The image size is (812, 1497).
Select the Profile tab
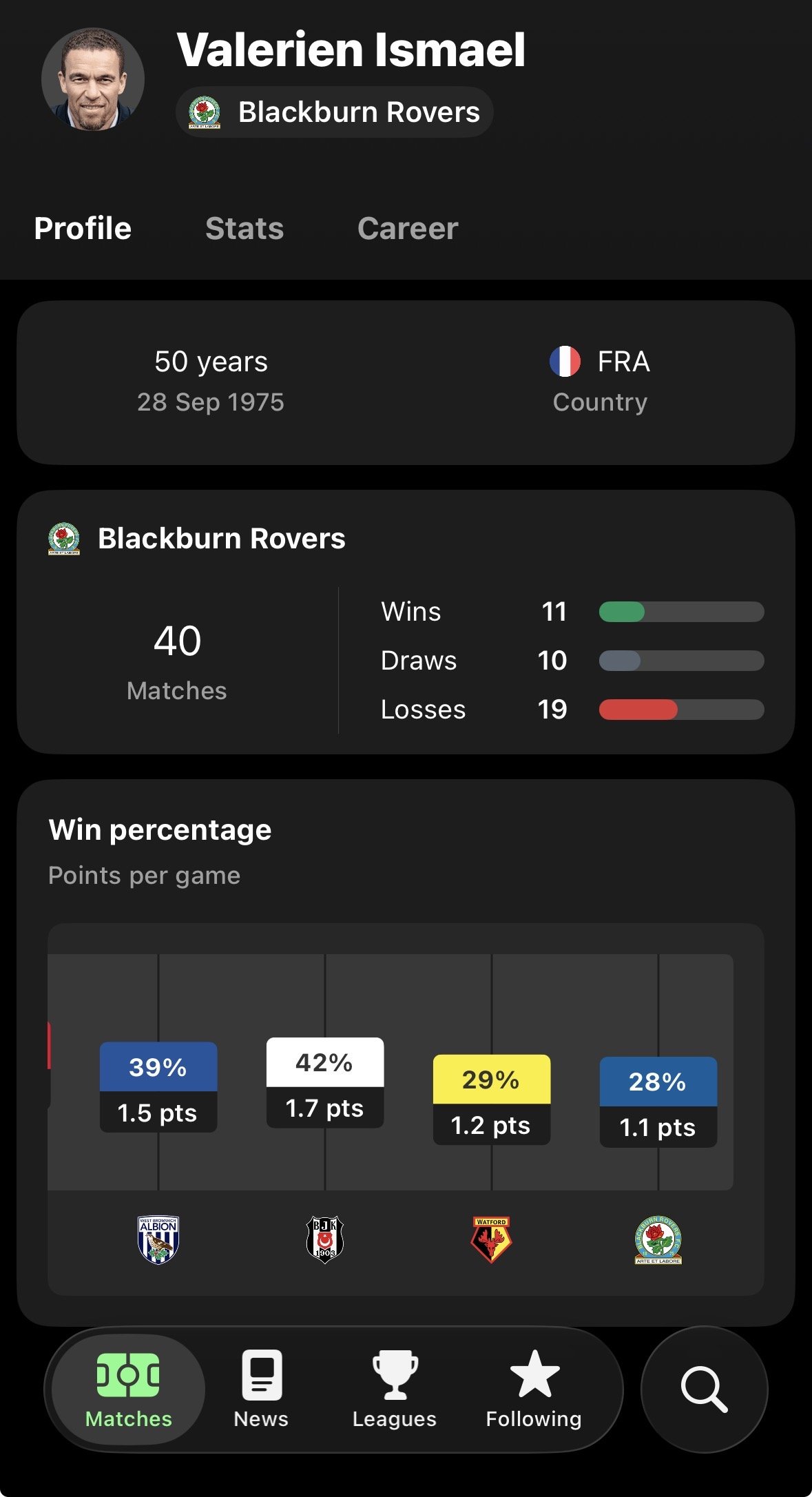click(x=83, y=229)
